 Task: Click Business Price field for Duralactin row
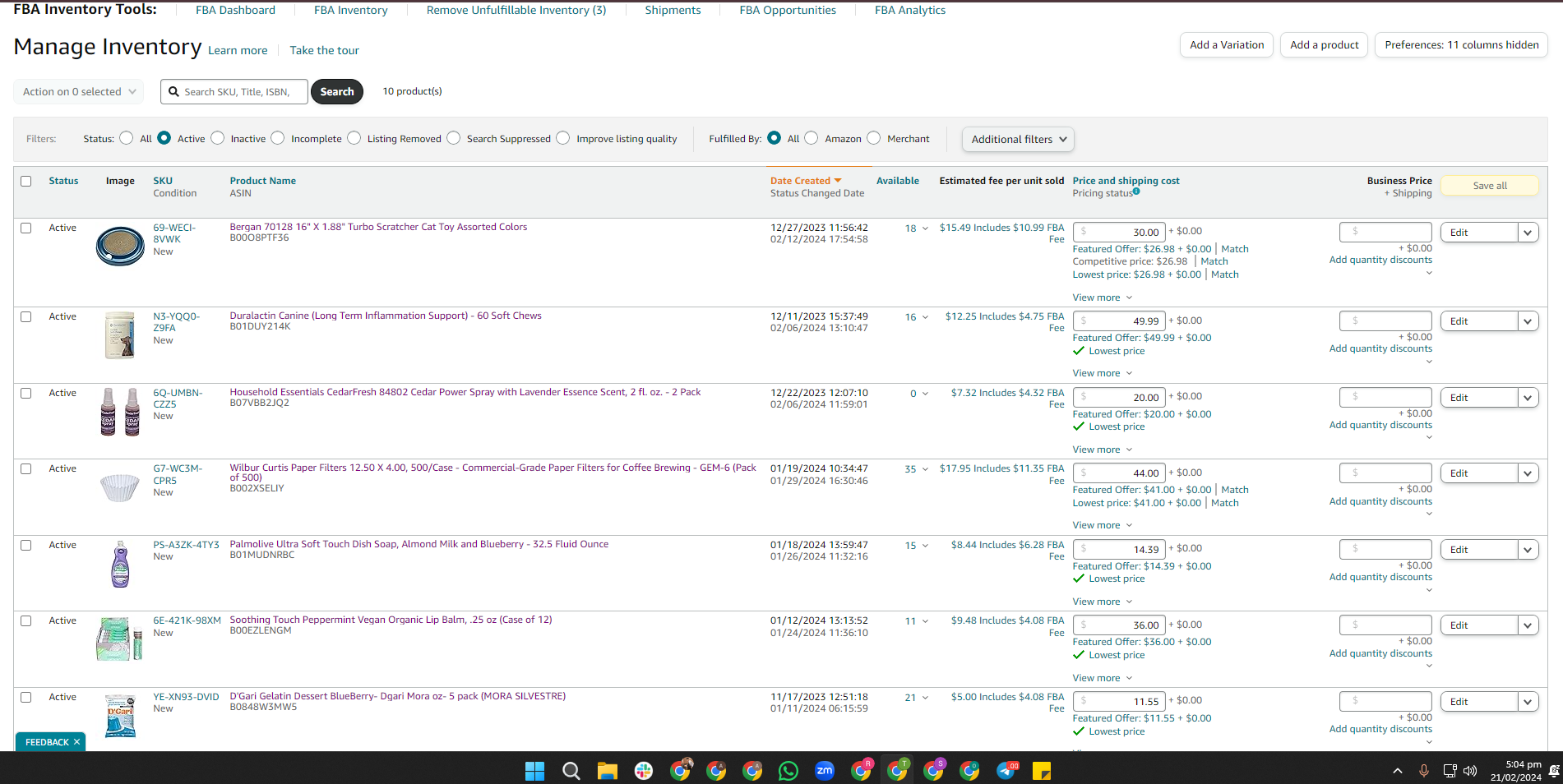[x=1385, y=321]
